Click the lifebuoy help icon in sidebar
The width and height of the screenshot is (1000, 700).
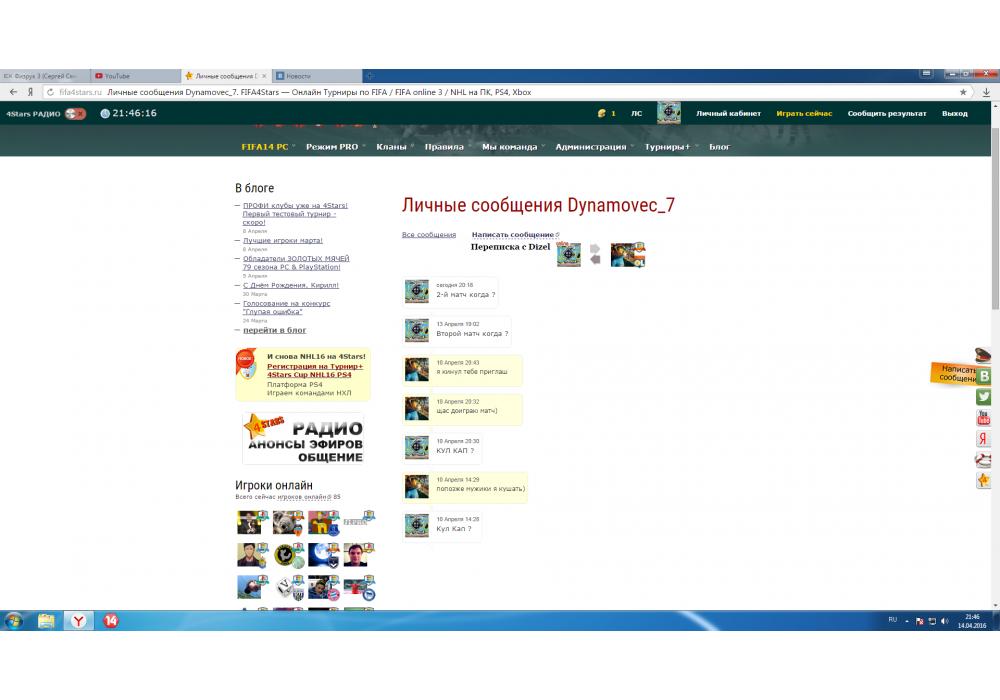[983, 460]
